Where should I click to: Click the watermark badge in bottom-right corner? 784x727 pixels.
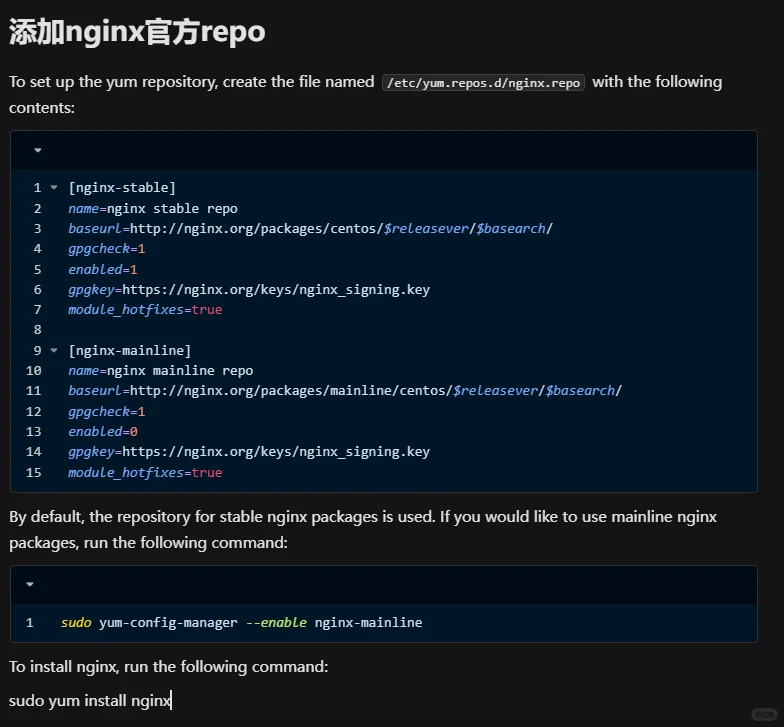tap(763, 714)
